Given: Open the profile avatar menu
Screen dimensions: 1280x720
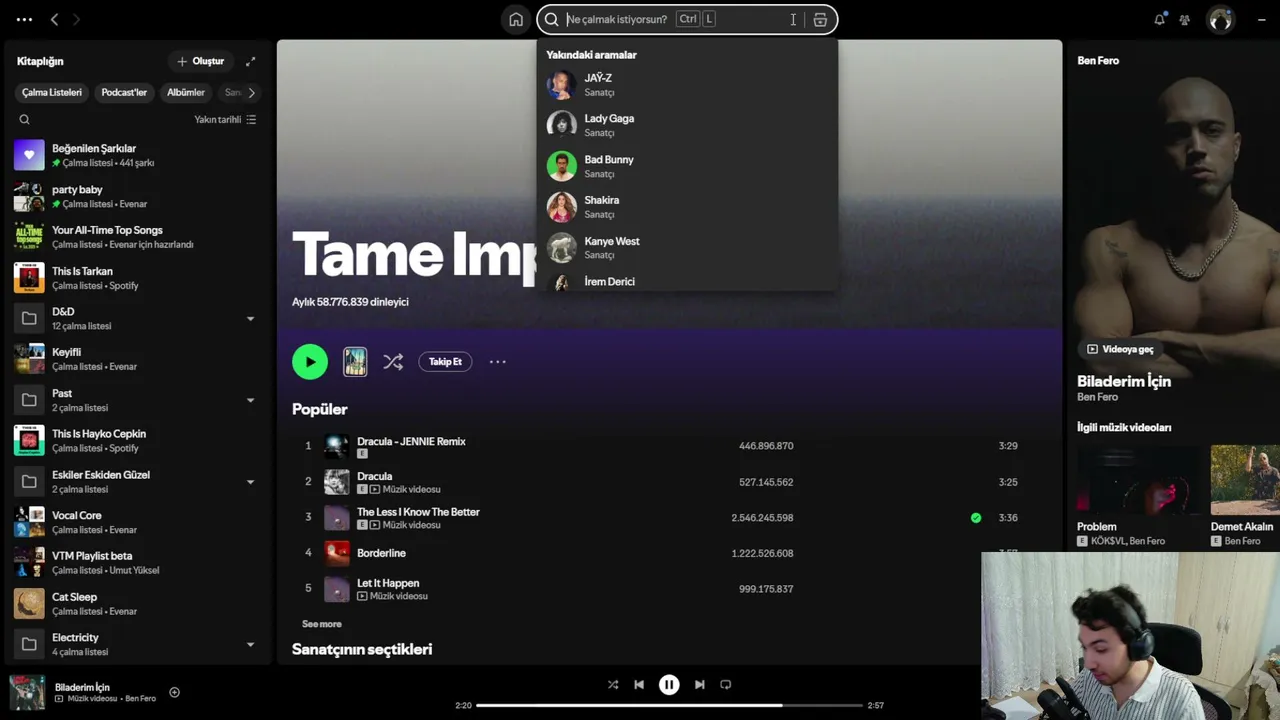Looking at the screenshot, I should [1221, 19].
